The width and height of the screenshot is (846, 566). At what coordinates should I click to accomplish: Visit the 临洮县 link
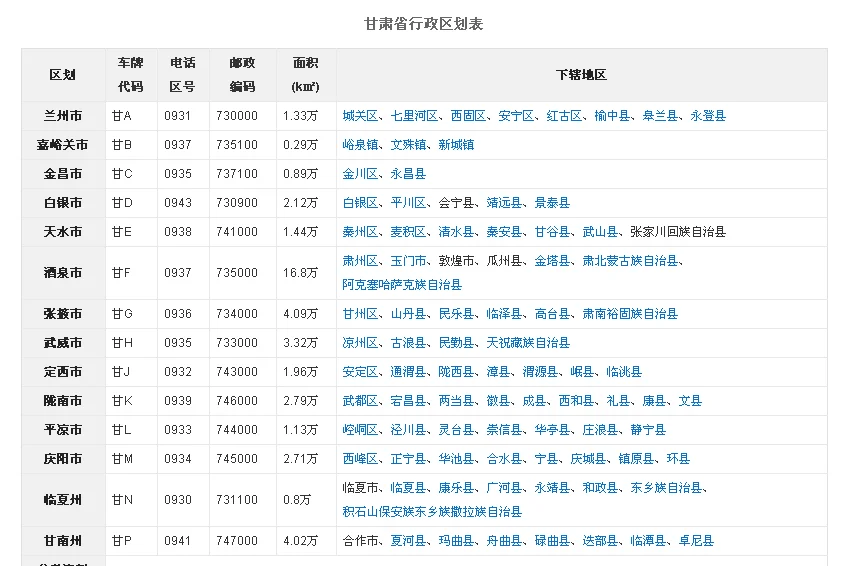tap(624, 373)
